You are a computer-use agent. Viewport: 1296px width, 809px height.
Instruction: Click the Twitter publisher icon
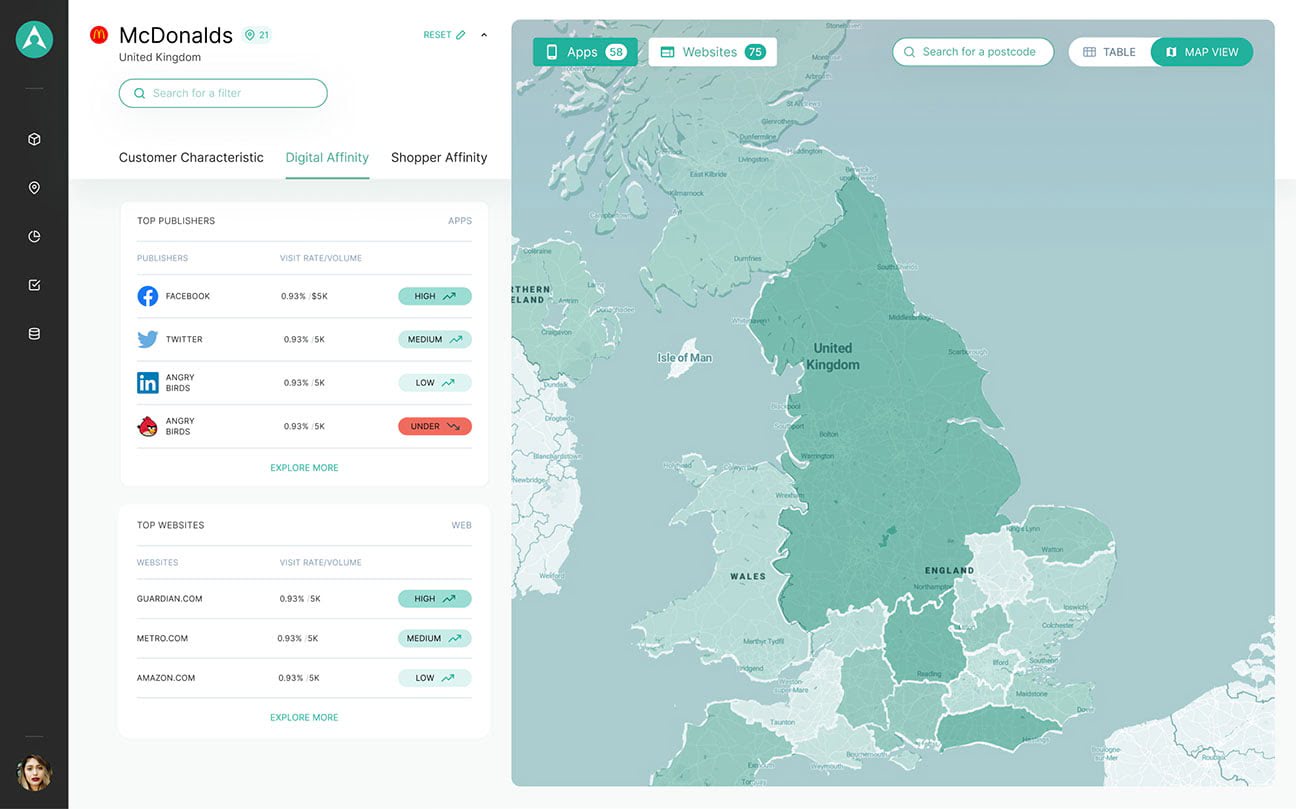coord(148,339)
